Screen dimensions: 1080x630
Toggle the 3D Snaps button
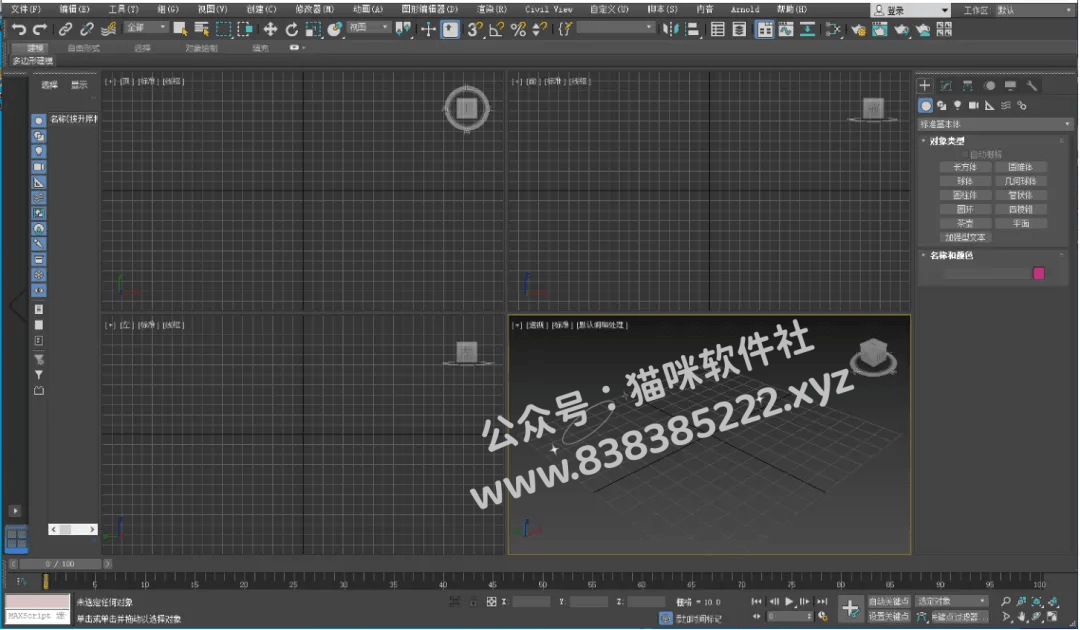475,29
